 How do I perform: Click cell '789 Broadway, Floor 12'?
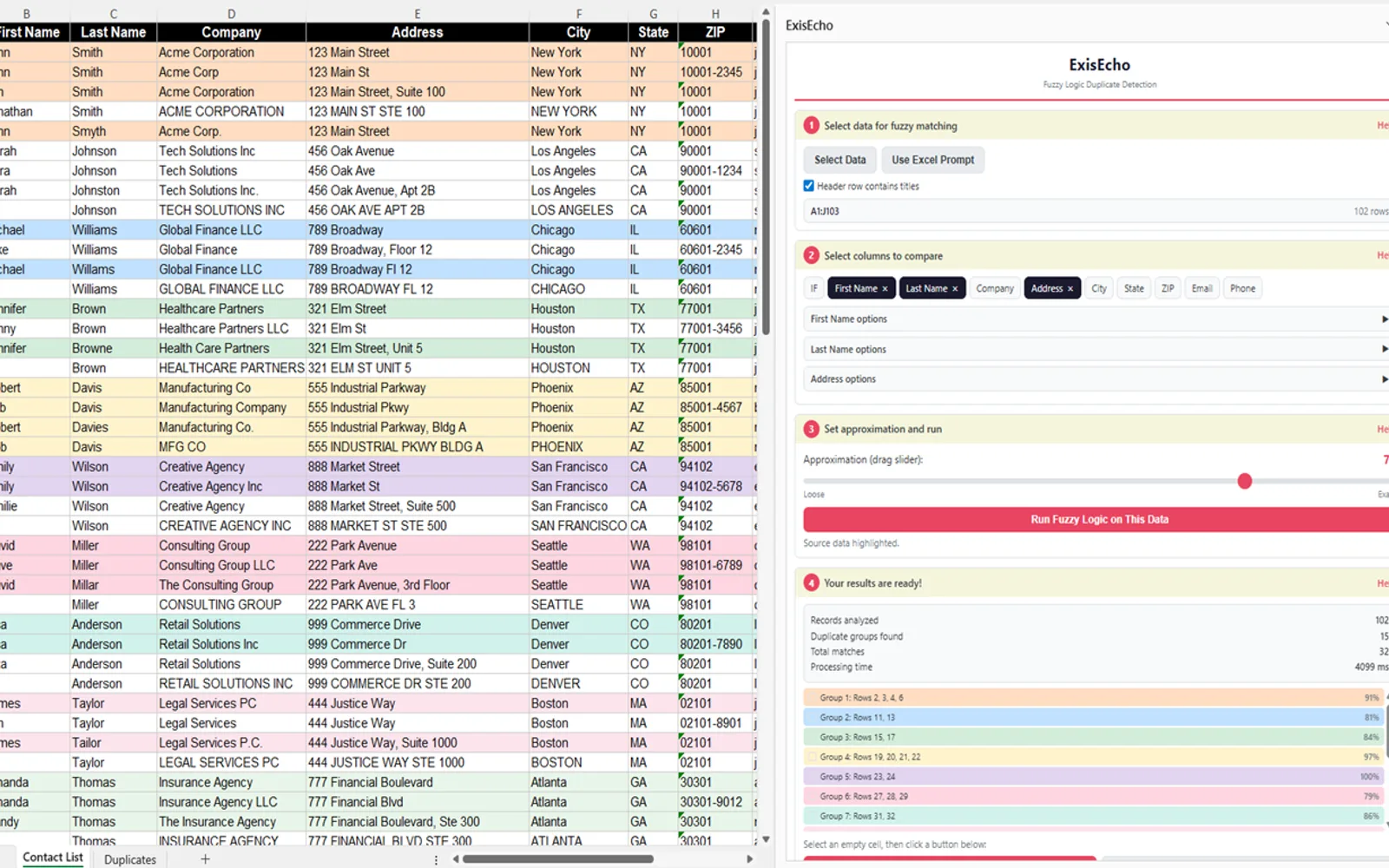[418, 250]
